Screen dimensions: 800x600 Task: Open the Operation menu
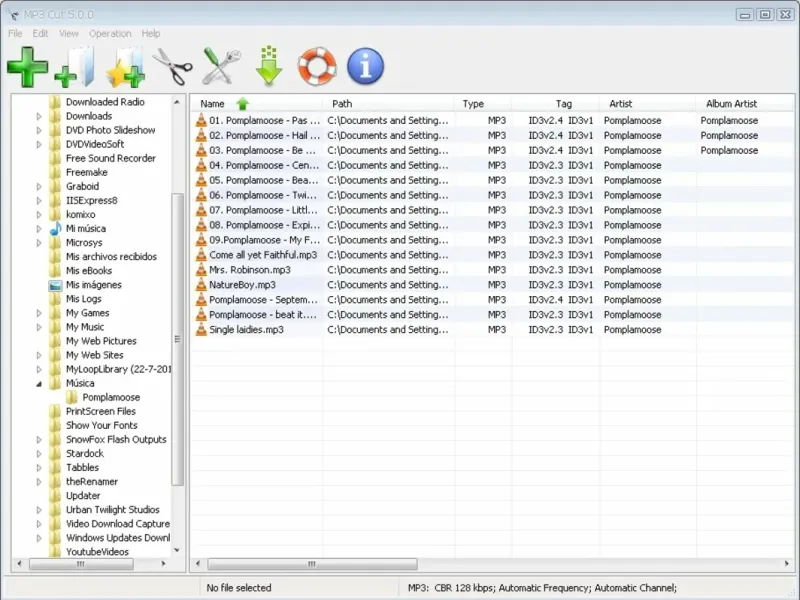coord(110,34)
